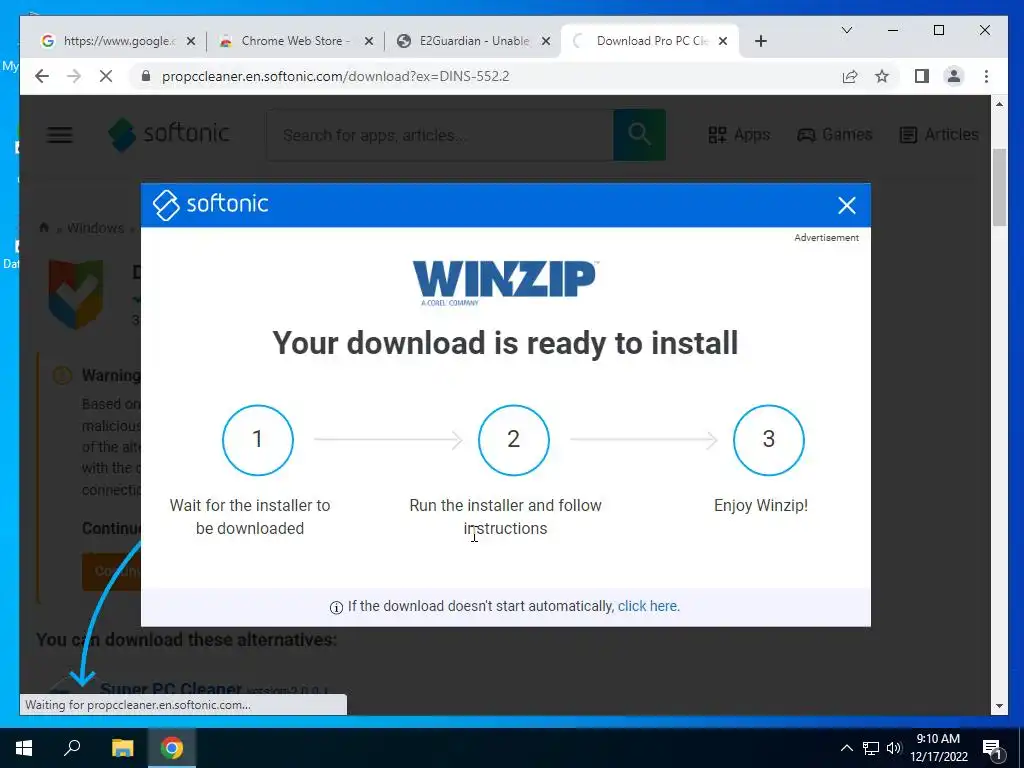Open the notification center icon
This screenshot has height=768, width=1024.
click(x=992, y=749)
